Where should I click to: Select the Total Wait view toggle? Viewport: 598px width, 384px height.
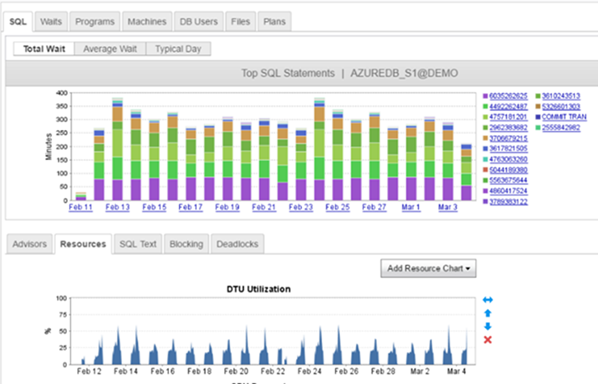[x=44, y=49]
